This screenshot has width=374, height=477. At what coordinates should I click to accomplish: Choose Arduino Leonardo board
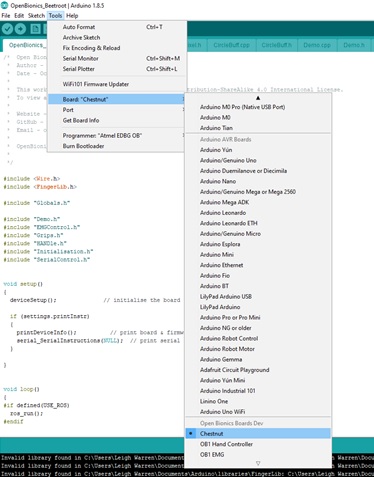258,213
